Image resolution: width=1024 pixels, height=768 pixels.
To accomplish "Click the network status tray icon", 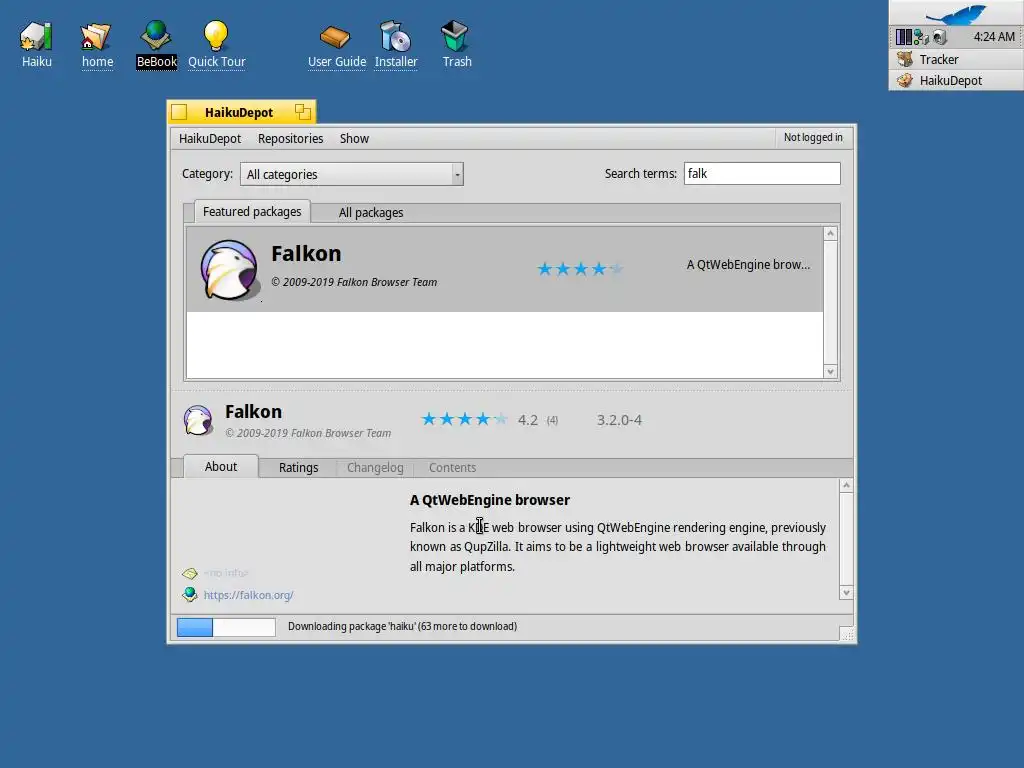I will [921, 37].
